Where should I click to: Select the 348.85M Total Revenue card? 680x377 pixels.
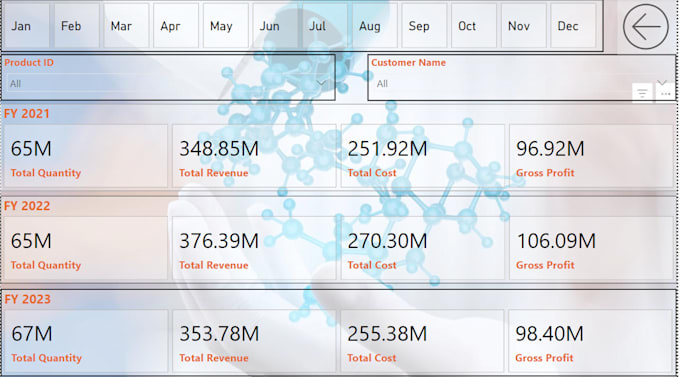coord(254,157)
